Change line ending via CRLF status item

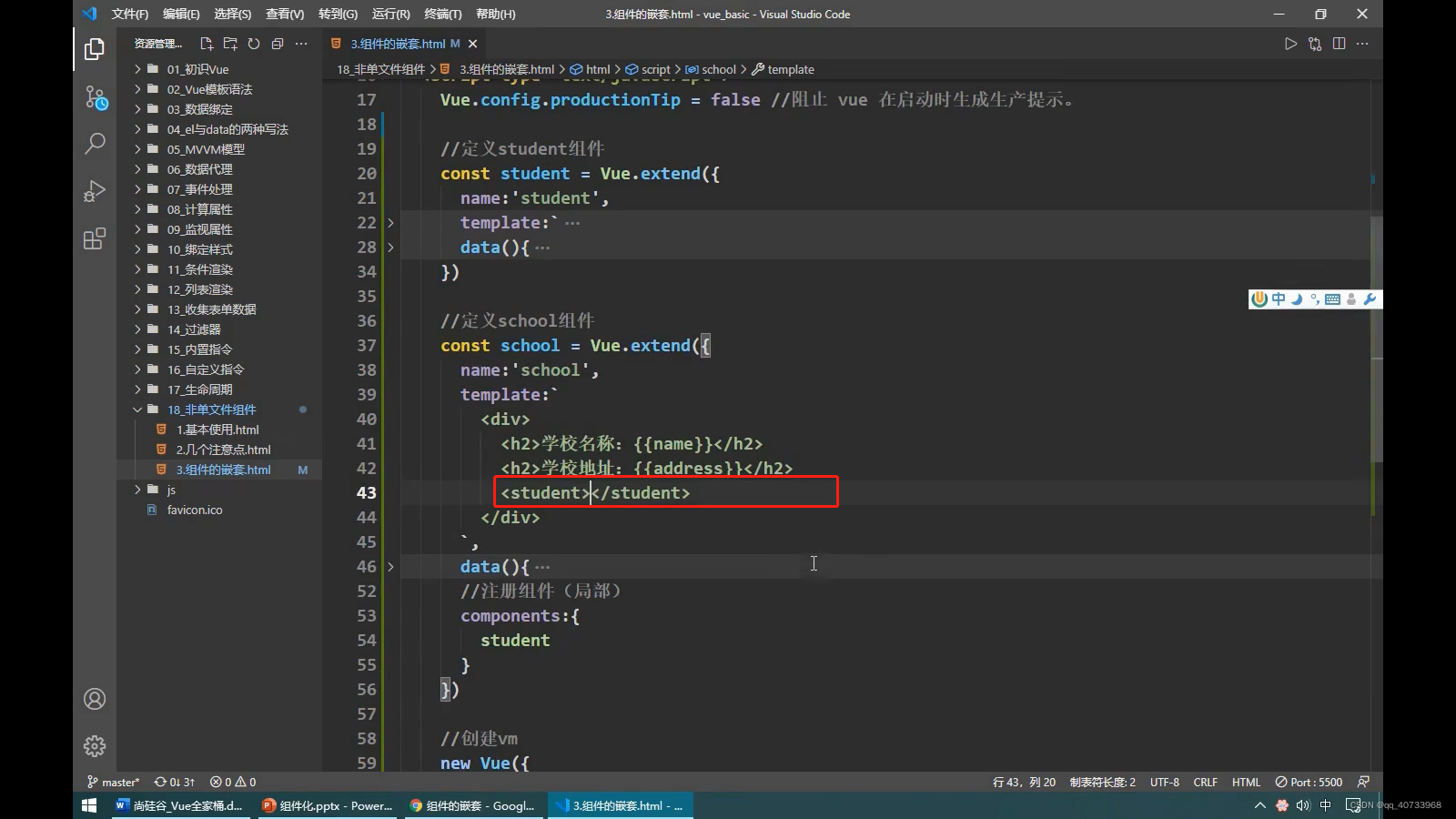click(1205, 782)
